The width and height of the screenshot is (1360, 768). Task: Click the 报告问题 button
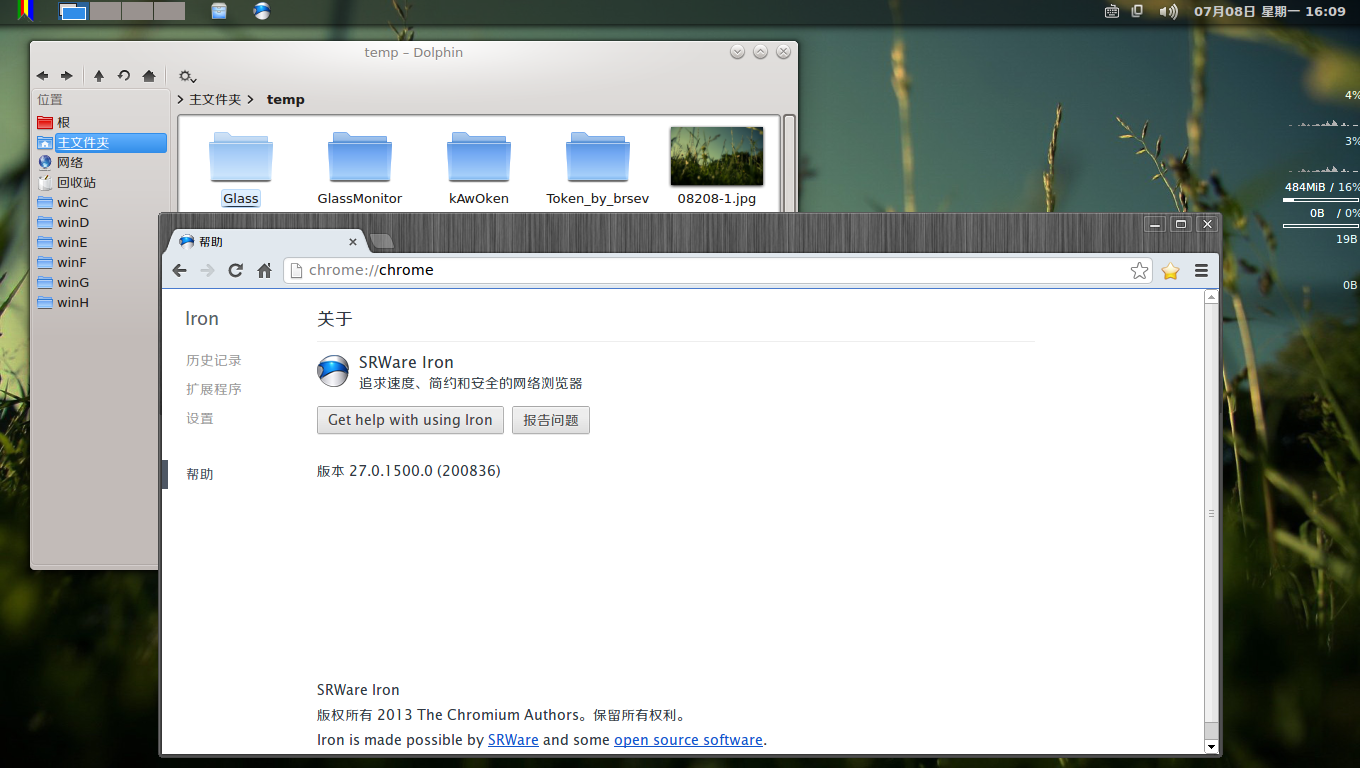[x=551, y=420]
